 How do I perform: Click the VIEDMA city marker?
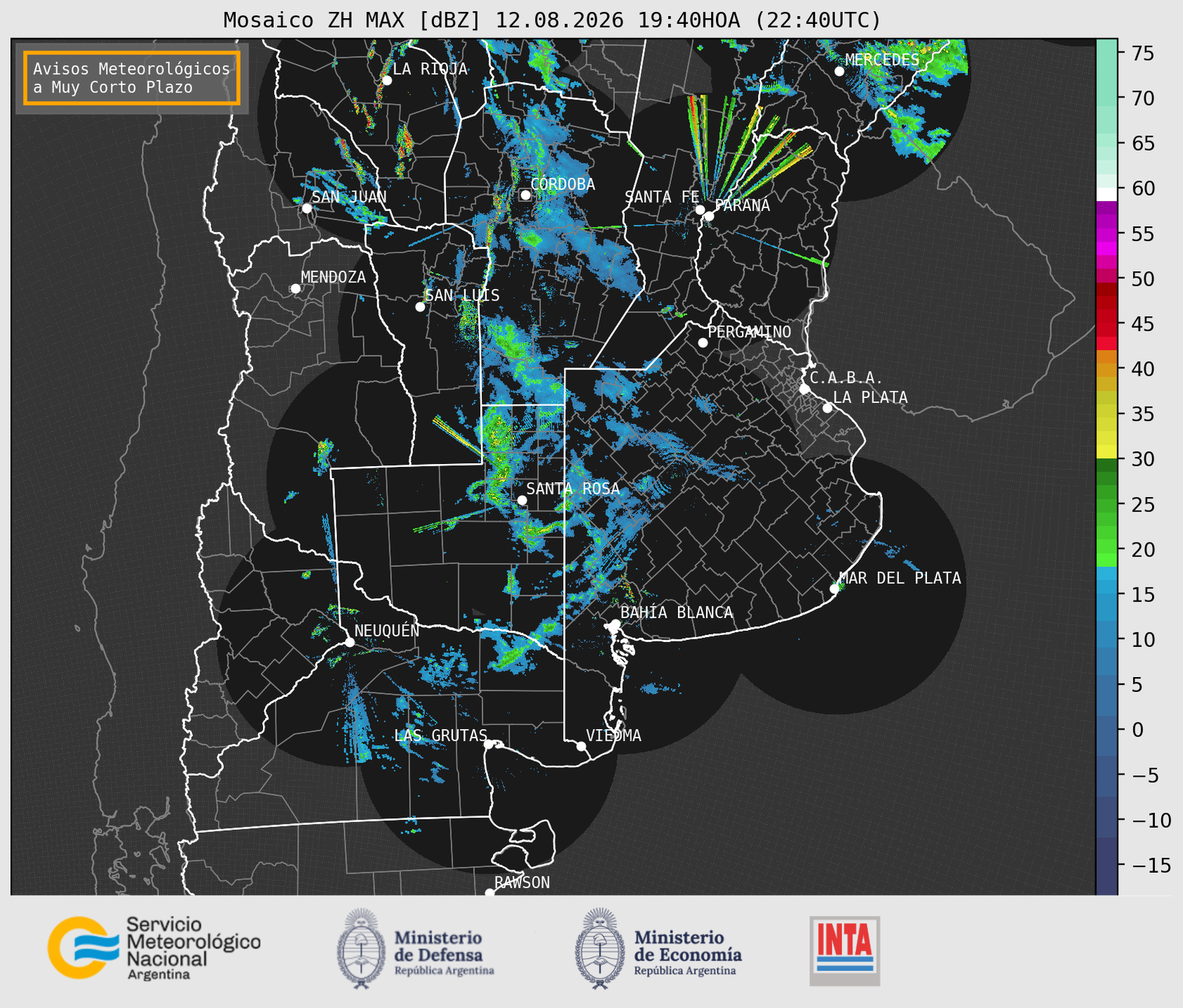[x=581, y=746]
